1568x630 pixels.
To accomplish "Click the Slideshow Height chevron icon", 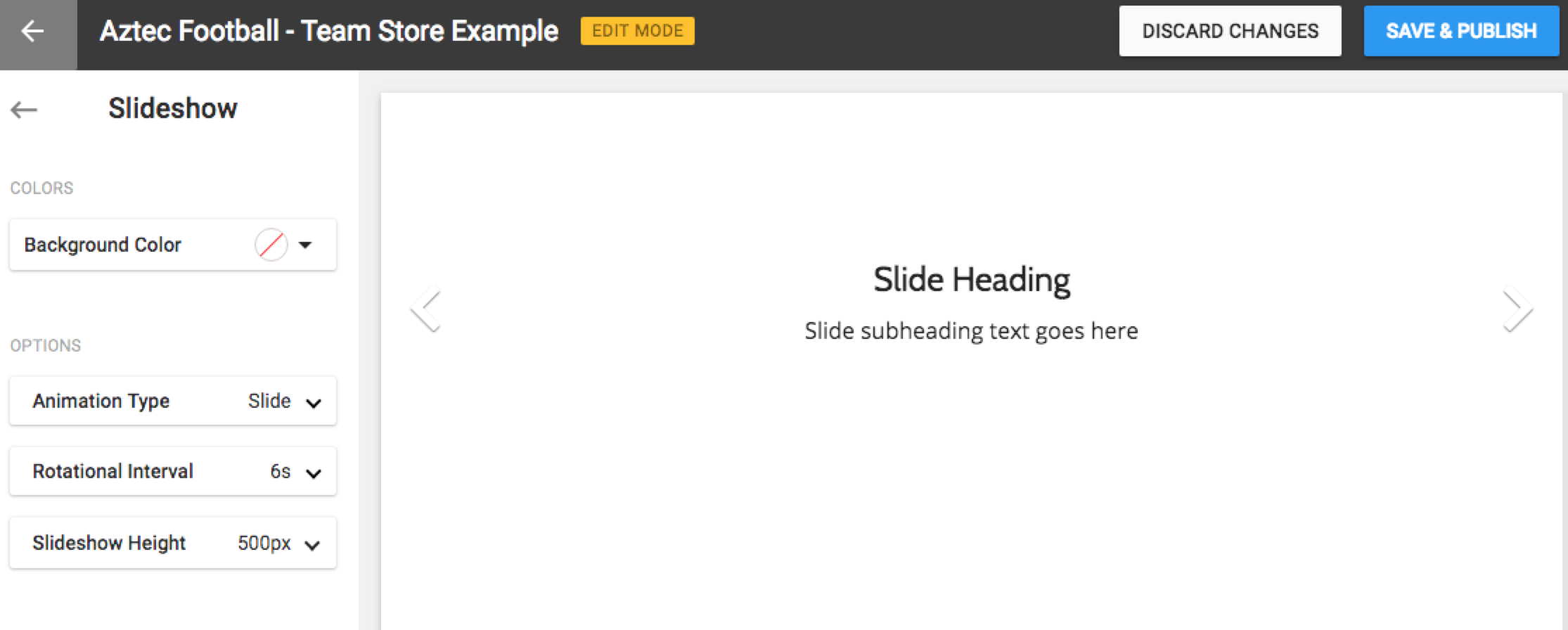I will pos(314,543).
